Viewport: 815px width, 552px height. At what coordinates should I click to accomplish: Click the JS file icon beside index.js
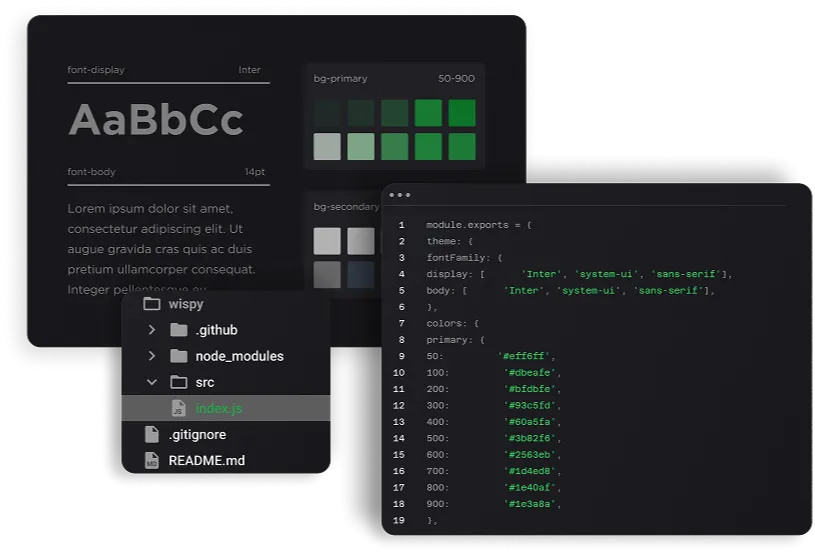click(178, 408)
